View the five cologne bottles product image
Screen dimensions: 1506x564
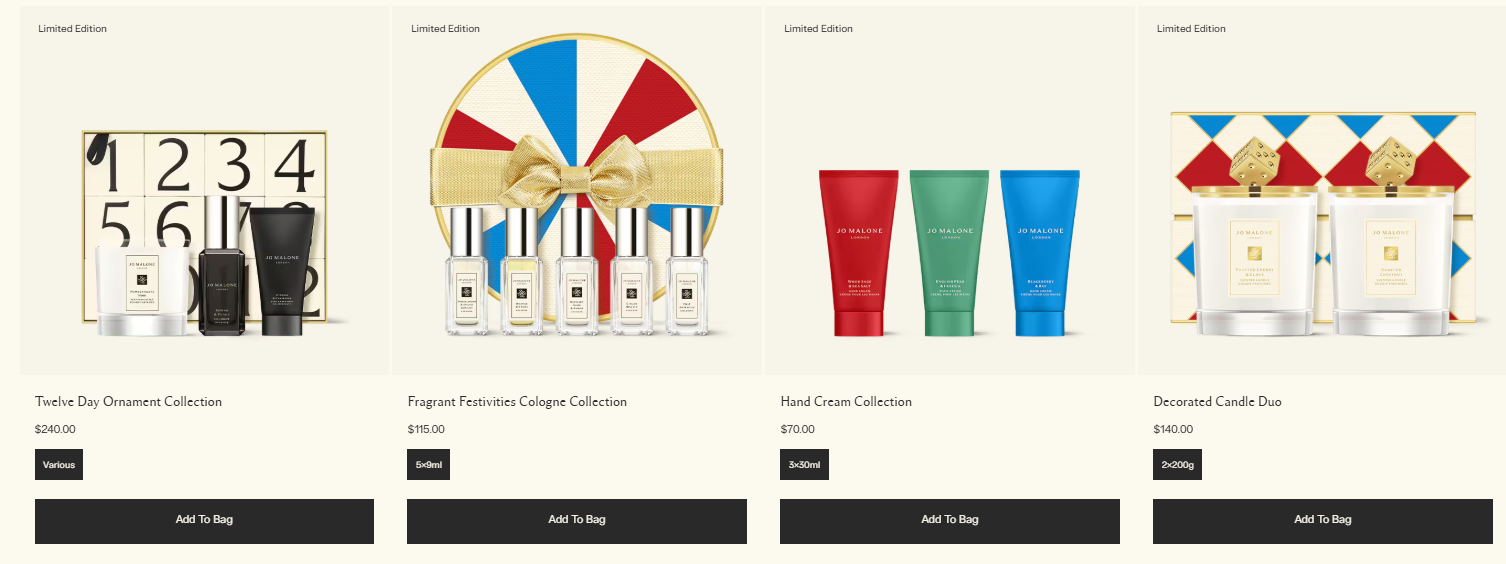pos(577,190)
